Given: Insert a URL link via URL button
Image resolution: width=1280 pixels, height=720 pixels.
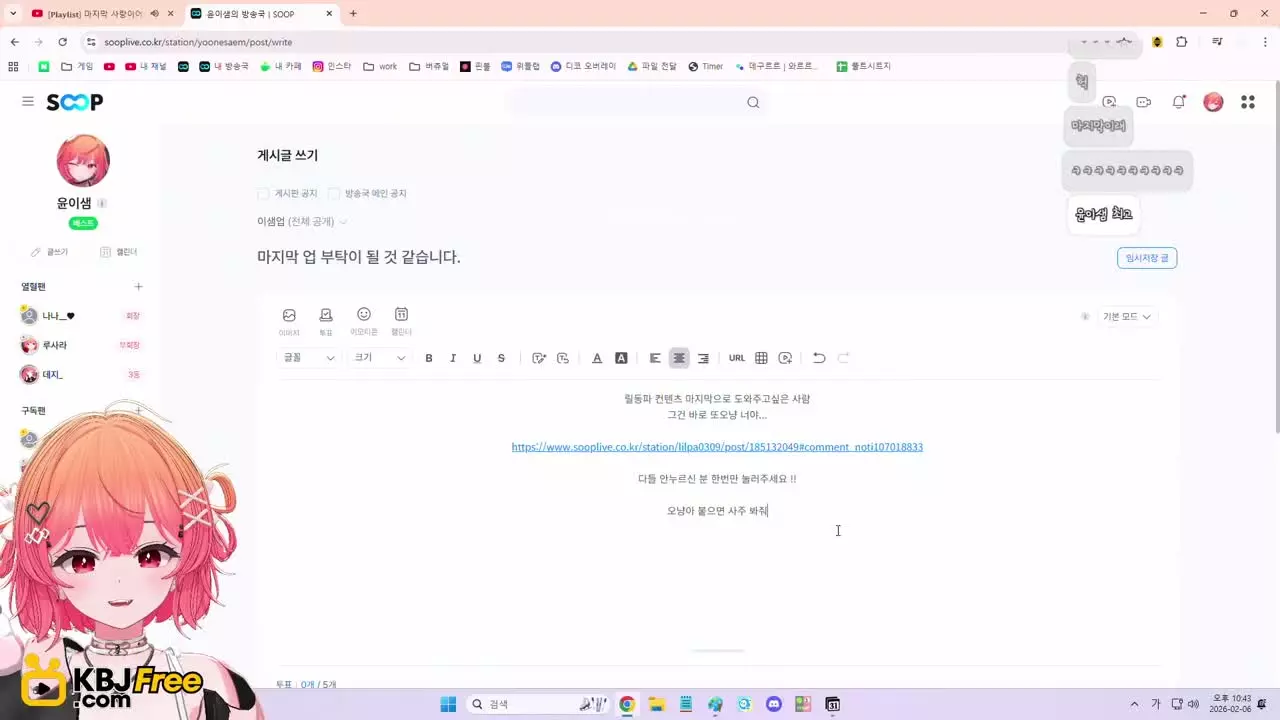Looking at the screenshot, I should (737, 358).
